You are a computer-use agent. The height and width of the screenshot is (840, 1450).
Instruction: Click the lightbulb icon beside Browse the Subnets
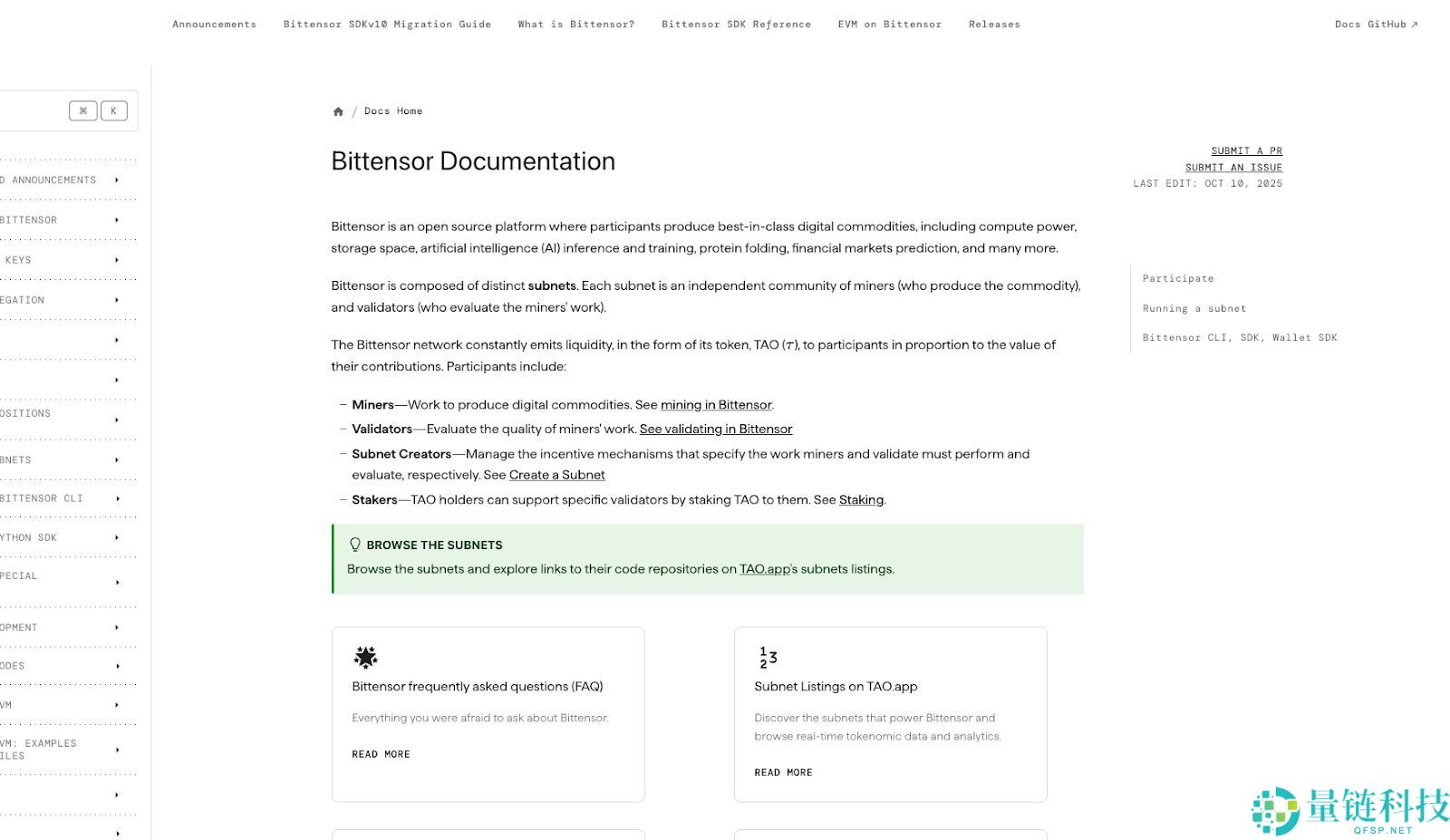tap(355, 545)
